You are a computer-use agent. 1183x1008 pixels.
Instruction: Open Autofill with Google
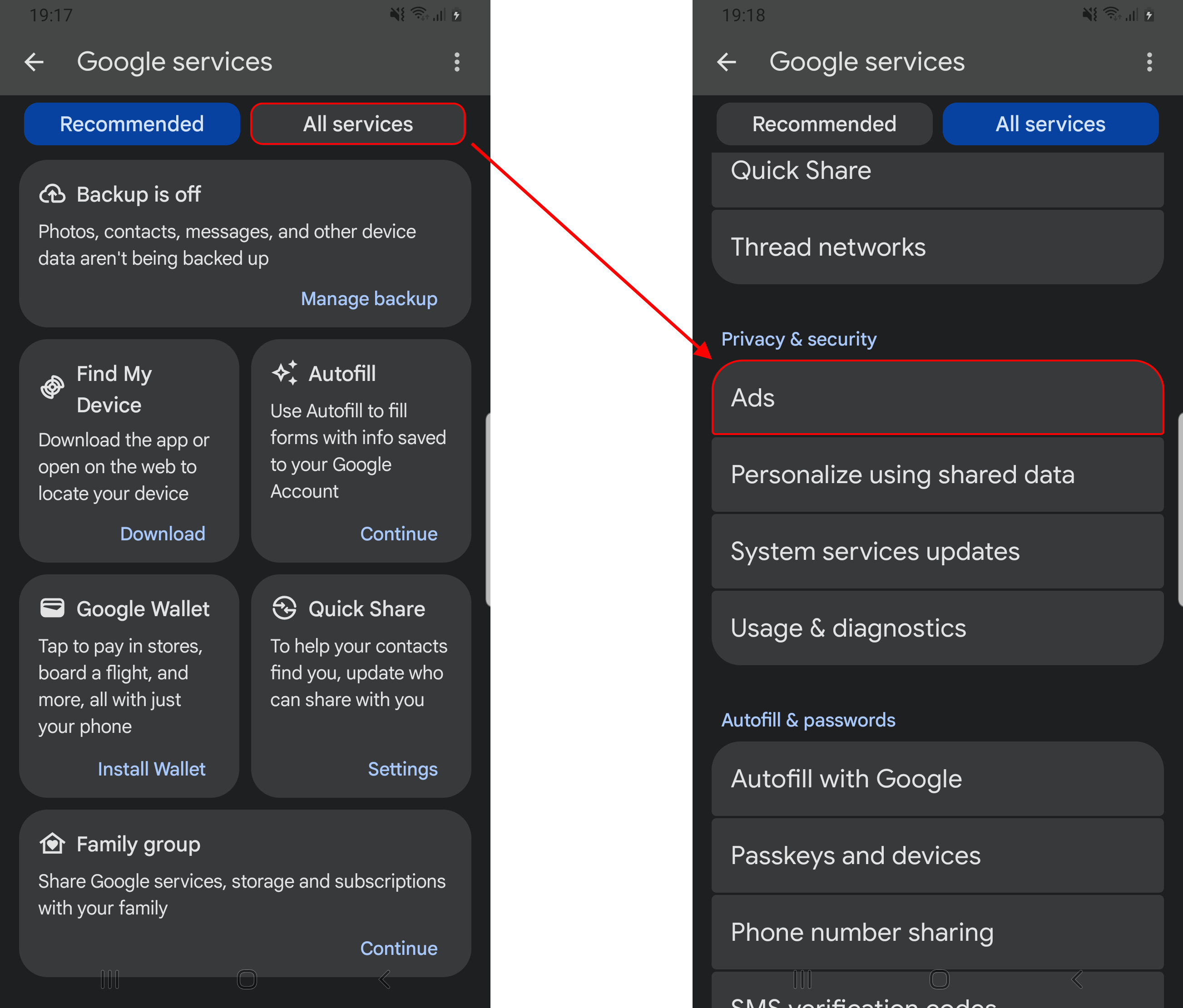click(x=937, y=779)
